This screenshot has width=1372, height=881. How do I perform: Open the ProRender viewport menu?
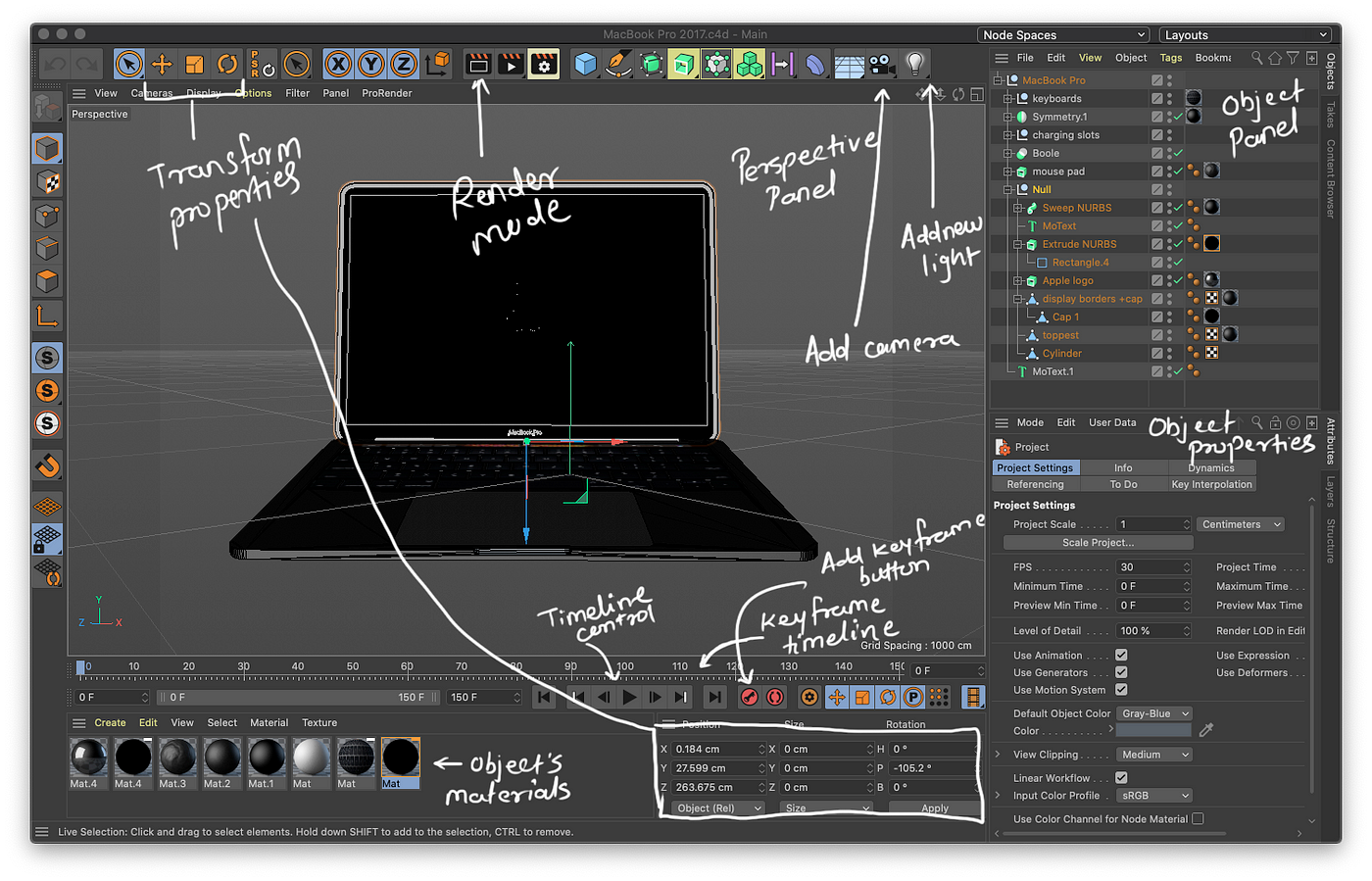387,93
